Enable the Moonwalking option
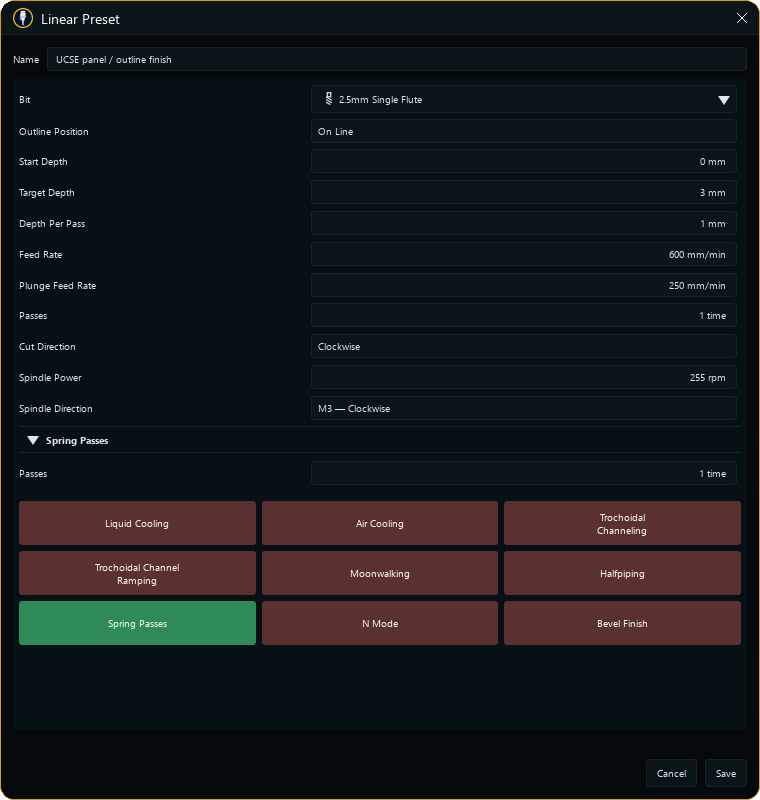The height and width of the screenshot is (800, 760). coord(379,573)
